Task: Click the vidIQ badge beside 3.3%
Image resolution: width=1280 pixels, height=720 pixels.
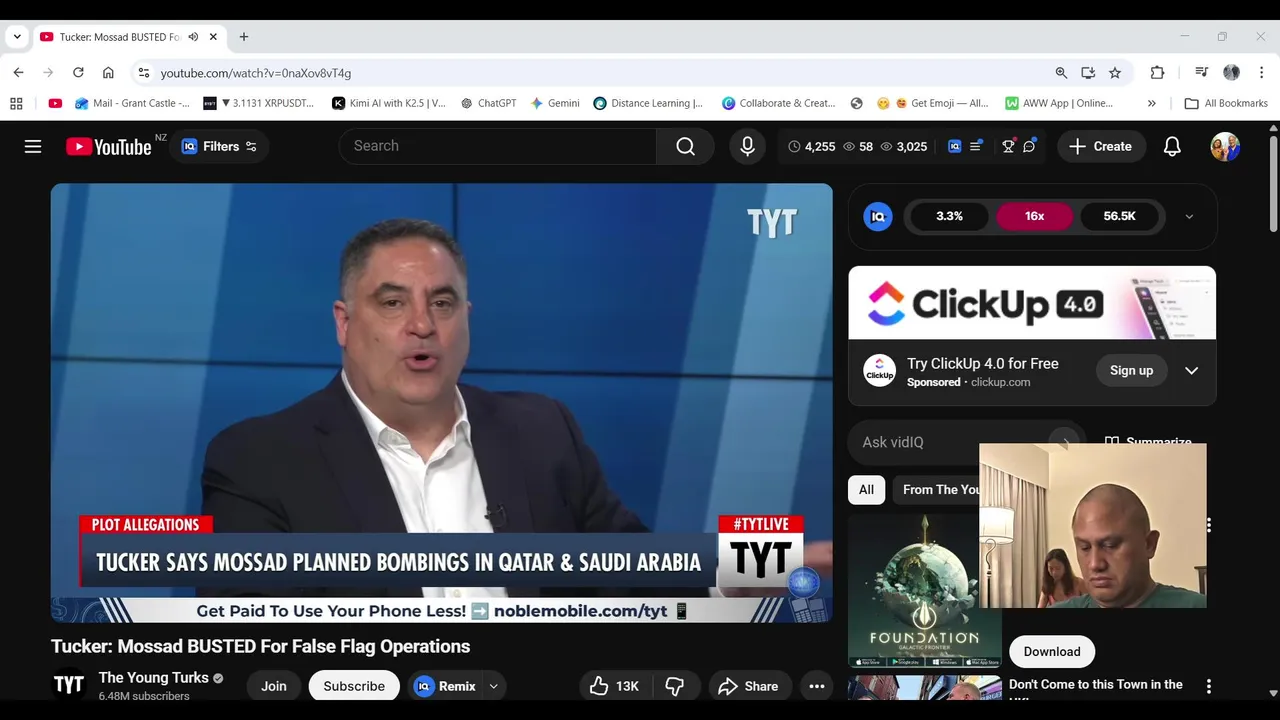Action: pyautogui.click(x=878, y=216)
